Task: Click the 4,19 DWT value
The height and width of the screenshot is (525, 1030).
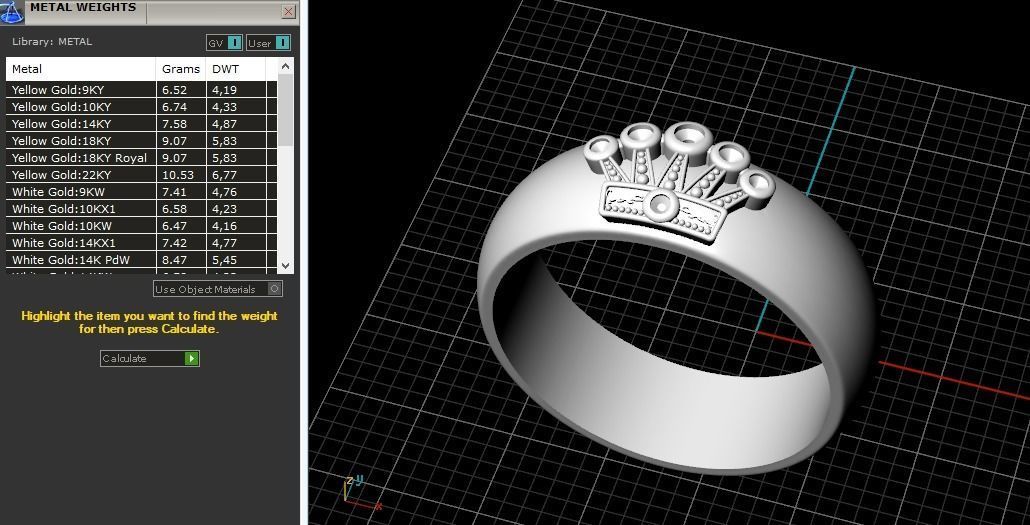Action: tap(225, 90)
